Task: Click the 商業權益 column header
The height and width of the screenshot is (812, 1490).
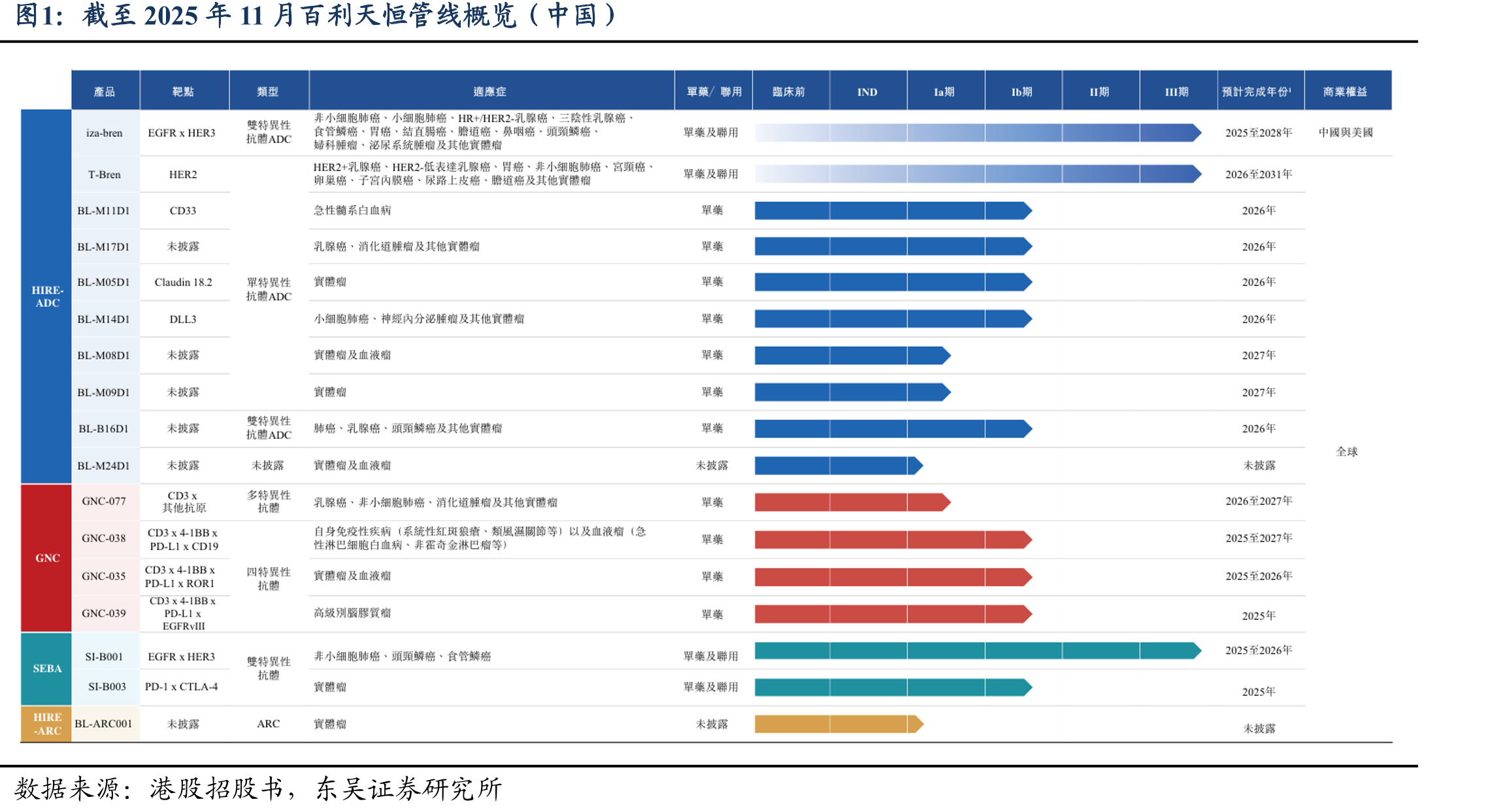Action: 1347,91
